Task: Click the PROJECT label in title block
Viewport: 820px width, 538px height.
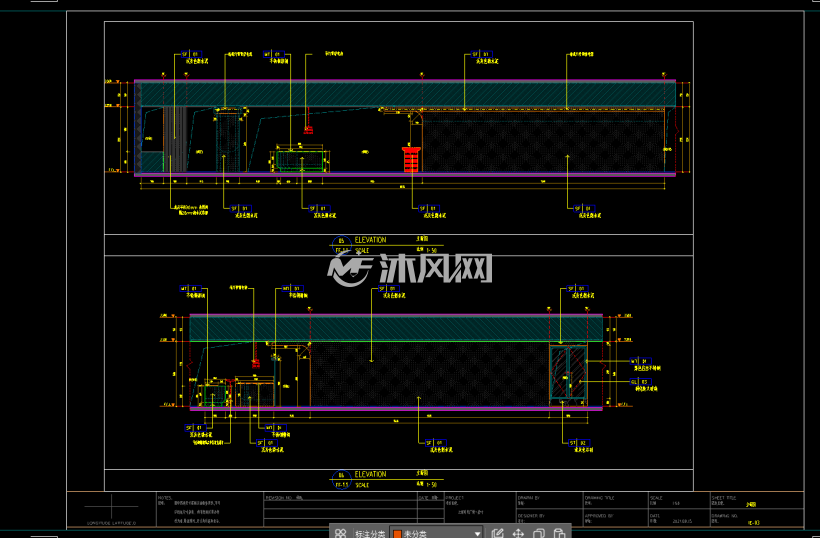Action: point(454,498)
